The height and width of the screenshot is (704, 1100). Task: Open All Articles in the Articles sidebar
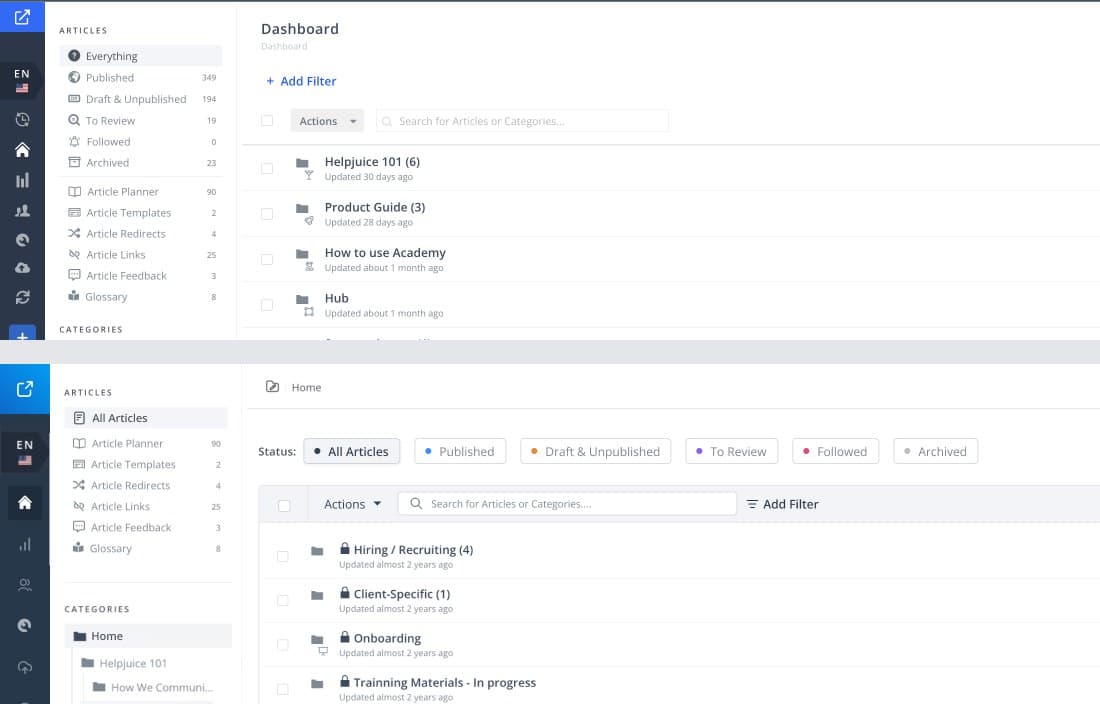(146, 418)
